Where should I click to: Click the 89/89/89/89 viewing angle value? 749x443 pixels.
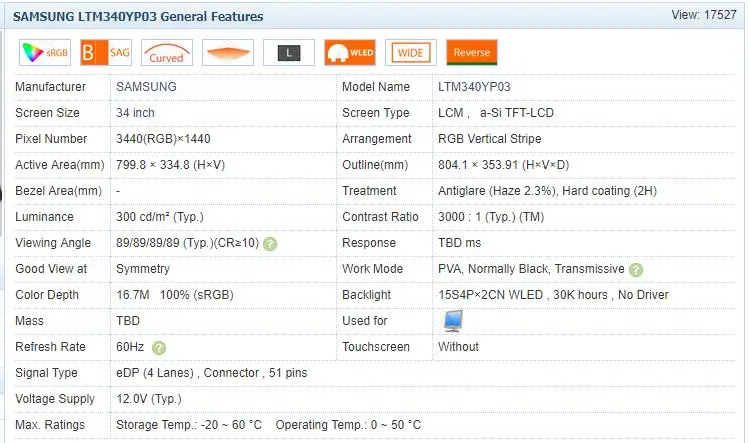(x=187, y=243)
